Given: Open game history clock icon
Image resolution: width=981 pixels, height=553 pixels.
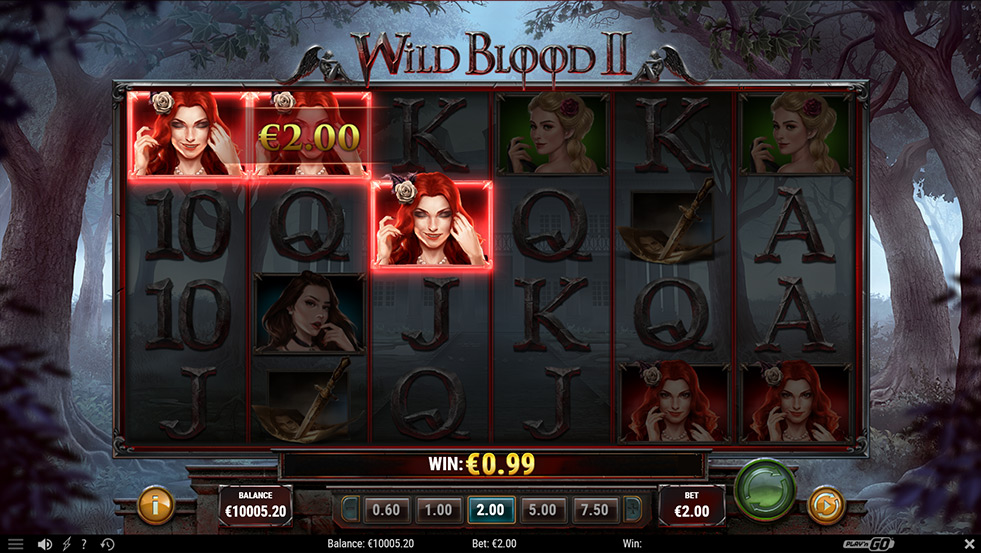Looking at the screenshot, I should (x=107, y=544).
